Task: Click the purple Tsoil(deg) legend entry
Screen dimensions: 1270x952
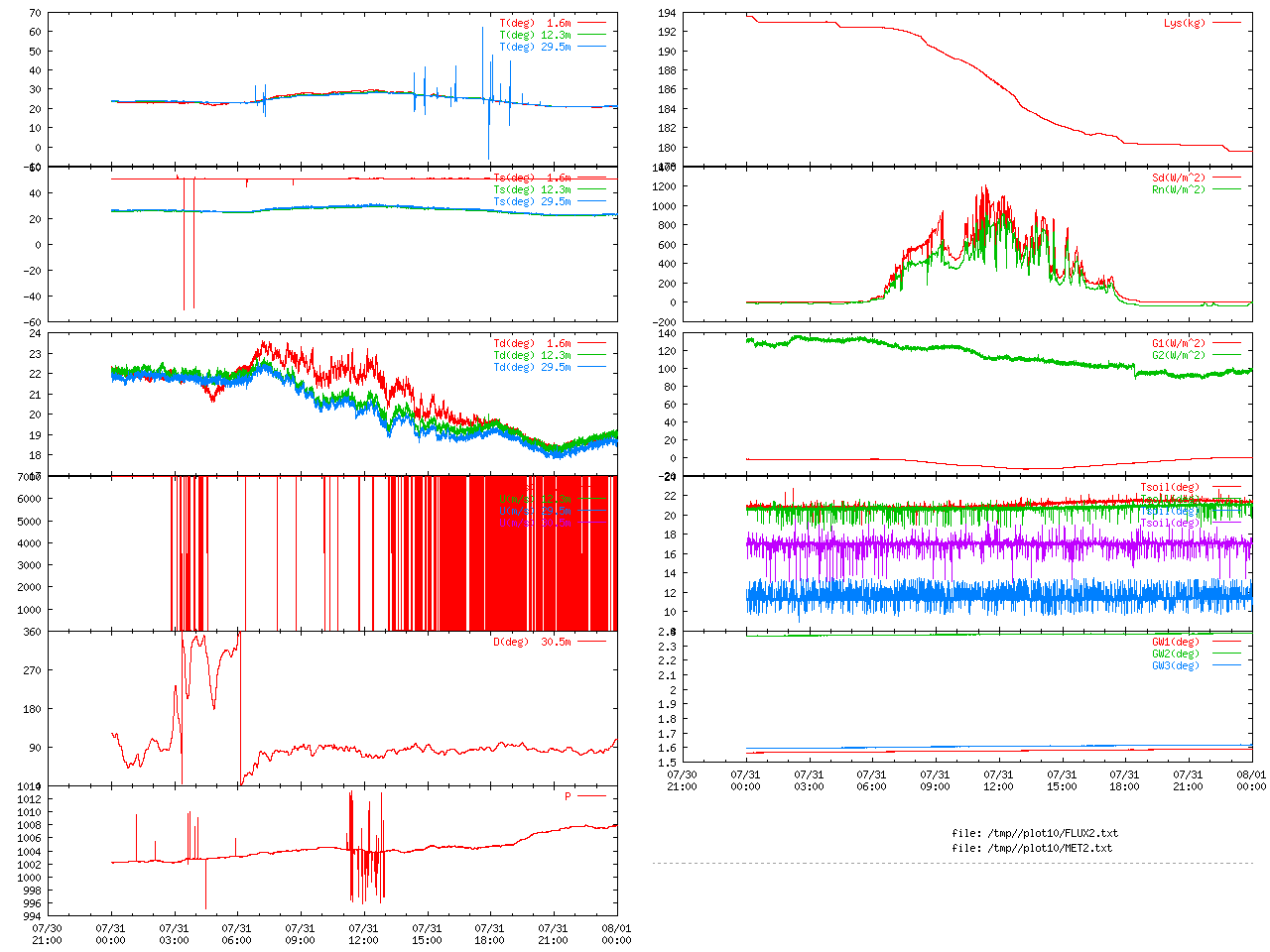Action: pos(1170,523)
